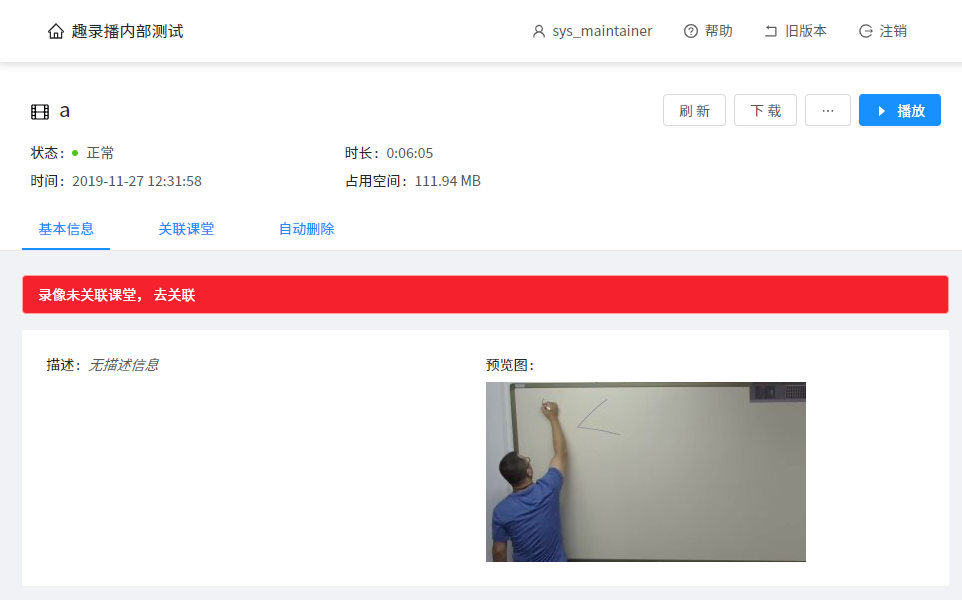962x600 pixels.
Task: Click the duration value 0:06:05
Action: coord(410,153)
